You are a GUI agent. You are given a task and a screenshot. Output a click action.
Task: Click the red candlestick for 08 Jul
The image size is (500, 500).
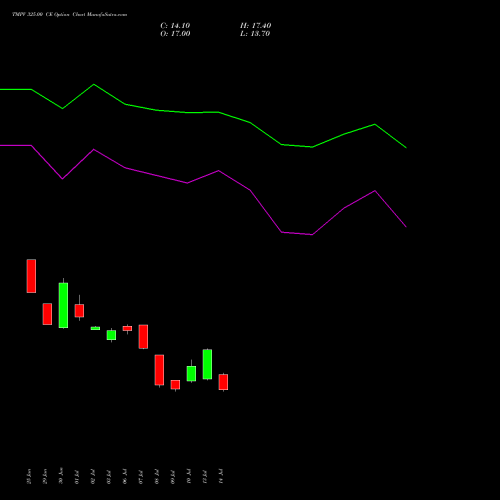(x=159, y=370)
